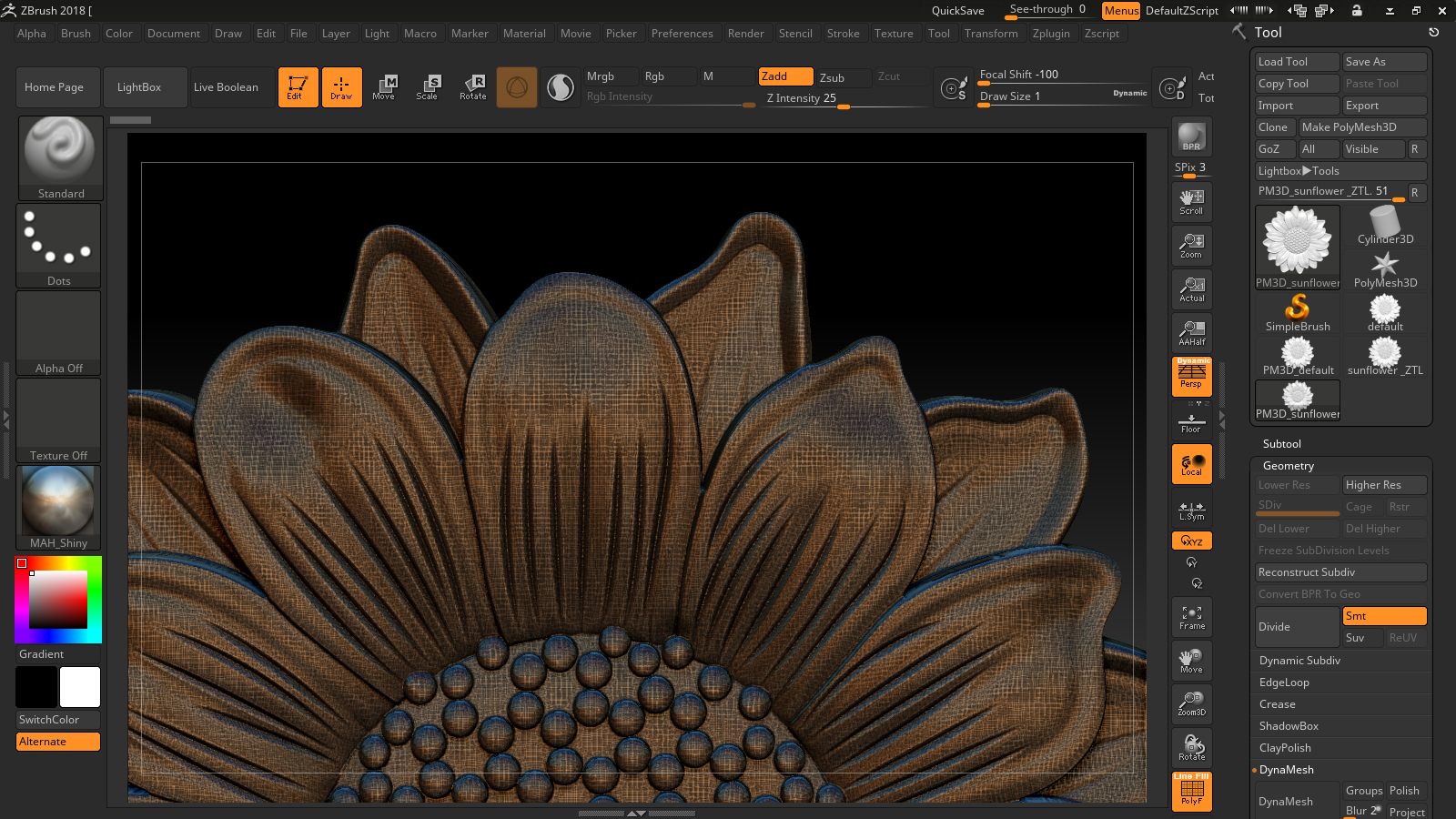
Task: Click the orange ring icon next to Rotate
Action: [517, 87]
